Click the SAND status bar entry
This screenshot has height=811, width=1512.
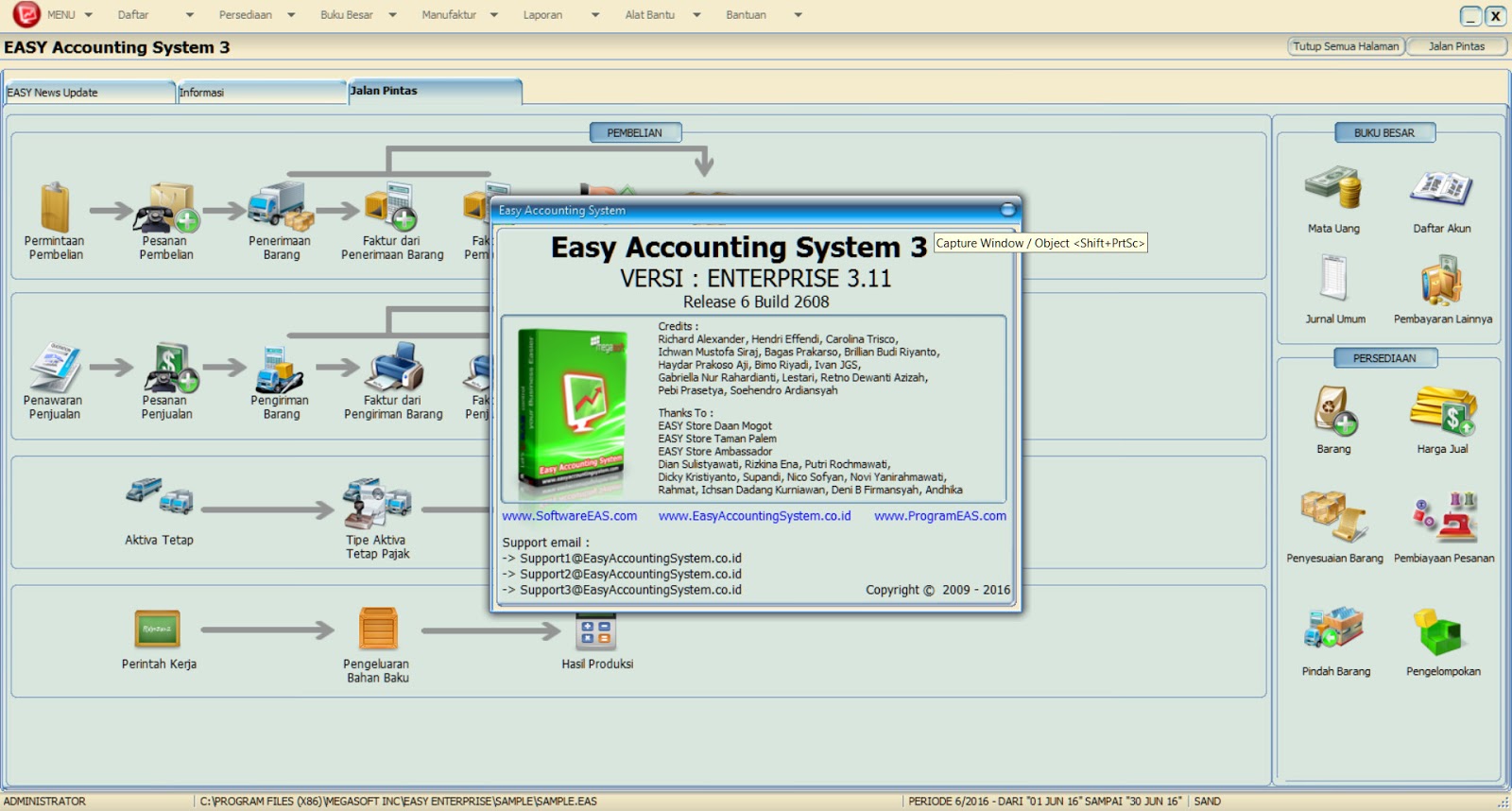(1207, 802)
